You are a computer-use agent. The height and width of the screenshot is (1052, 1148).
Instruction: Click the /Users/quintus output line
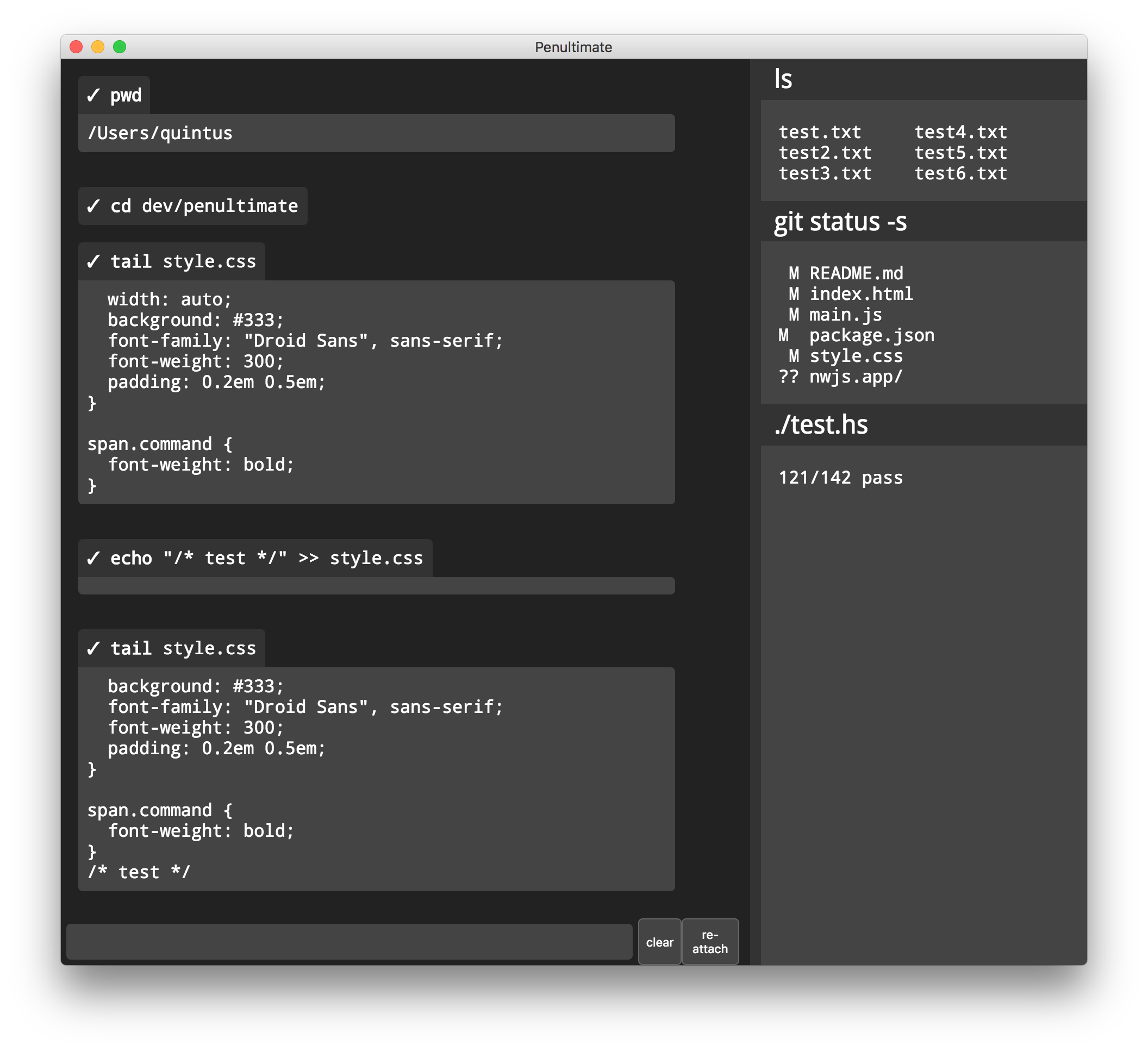click(160, 133)
